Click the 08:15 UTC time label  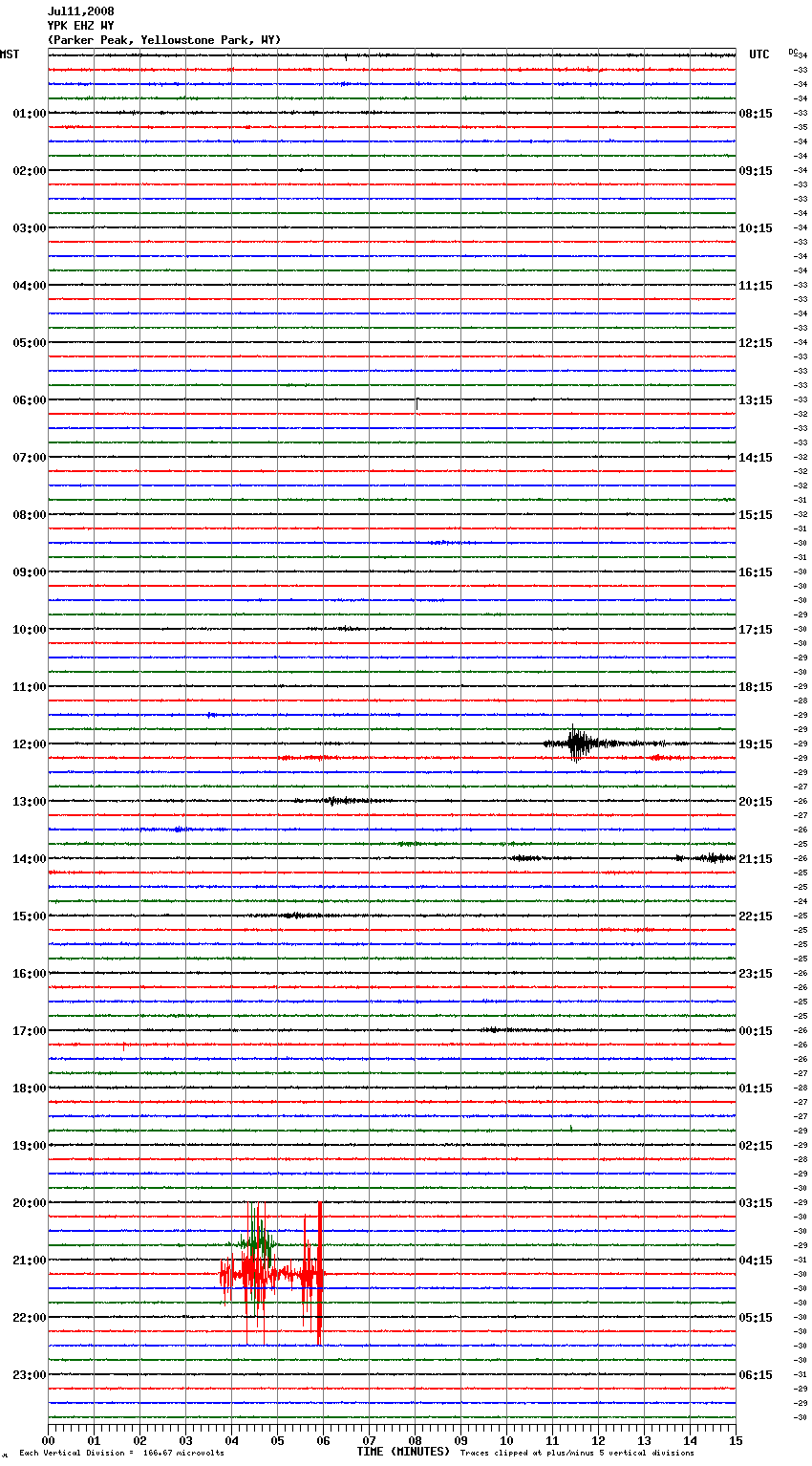coord(756,114)
